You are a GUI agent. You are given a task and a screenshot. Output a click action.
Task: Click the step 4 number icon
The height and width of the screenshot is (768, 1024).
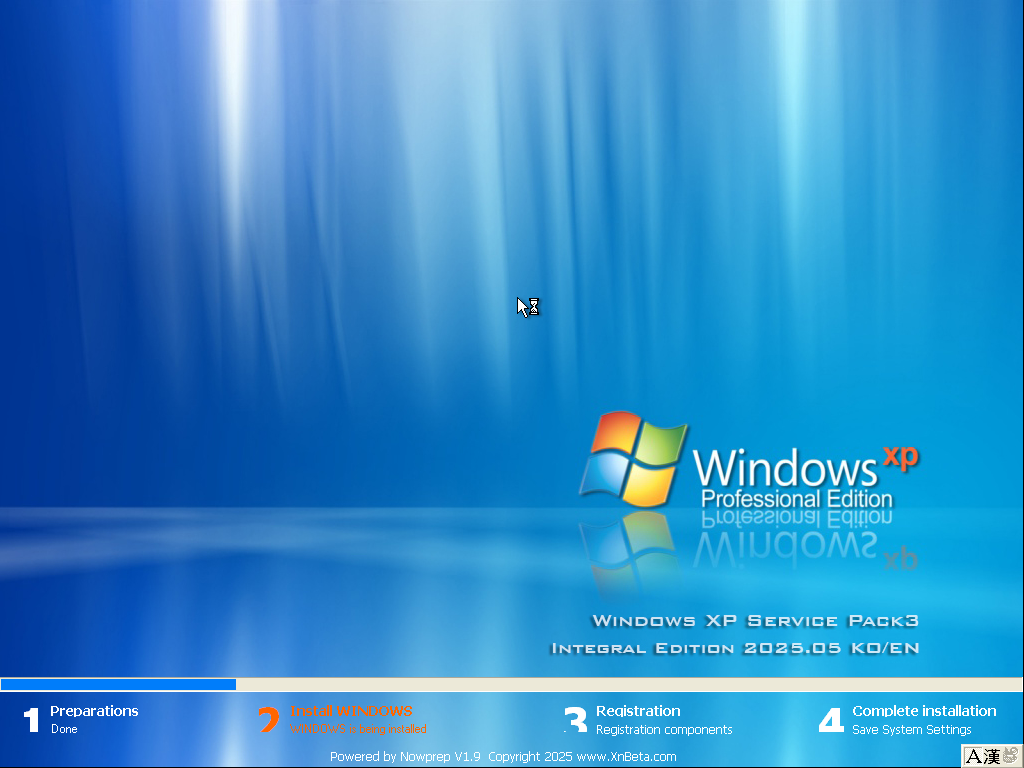(x=831, y=720)
